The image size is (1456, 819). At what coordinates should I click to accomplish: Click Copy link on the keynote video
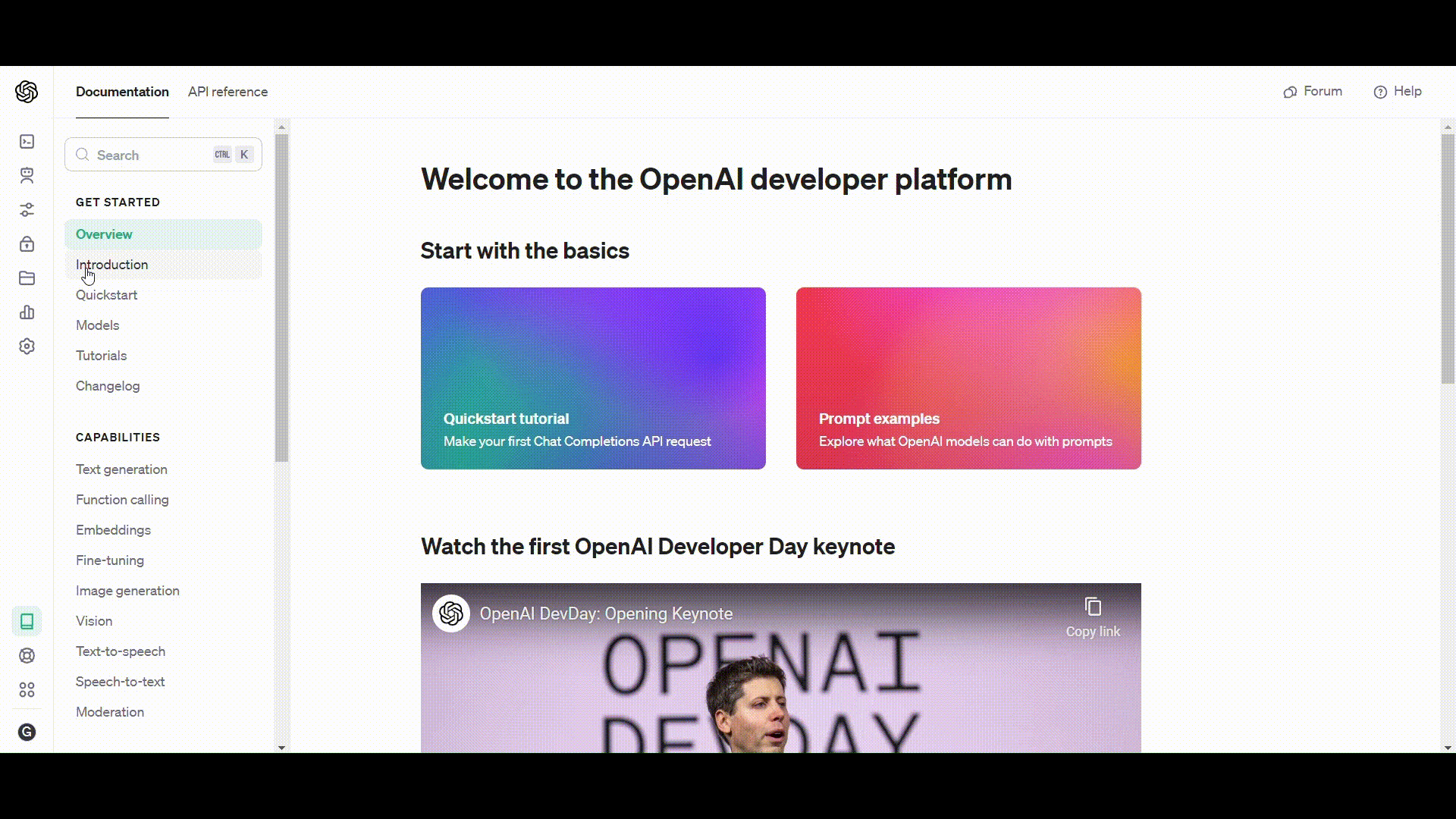1092,617
